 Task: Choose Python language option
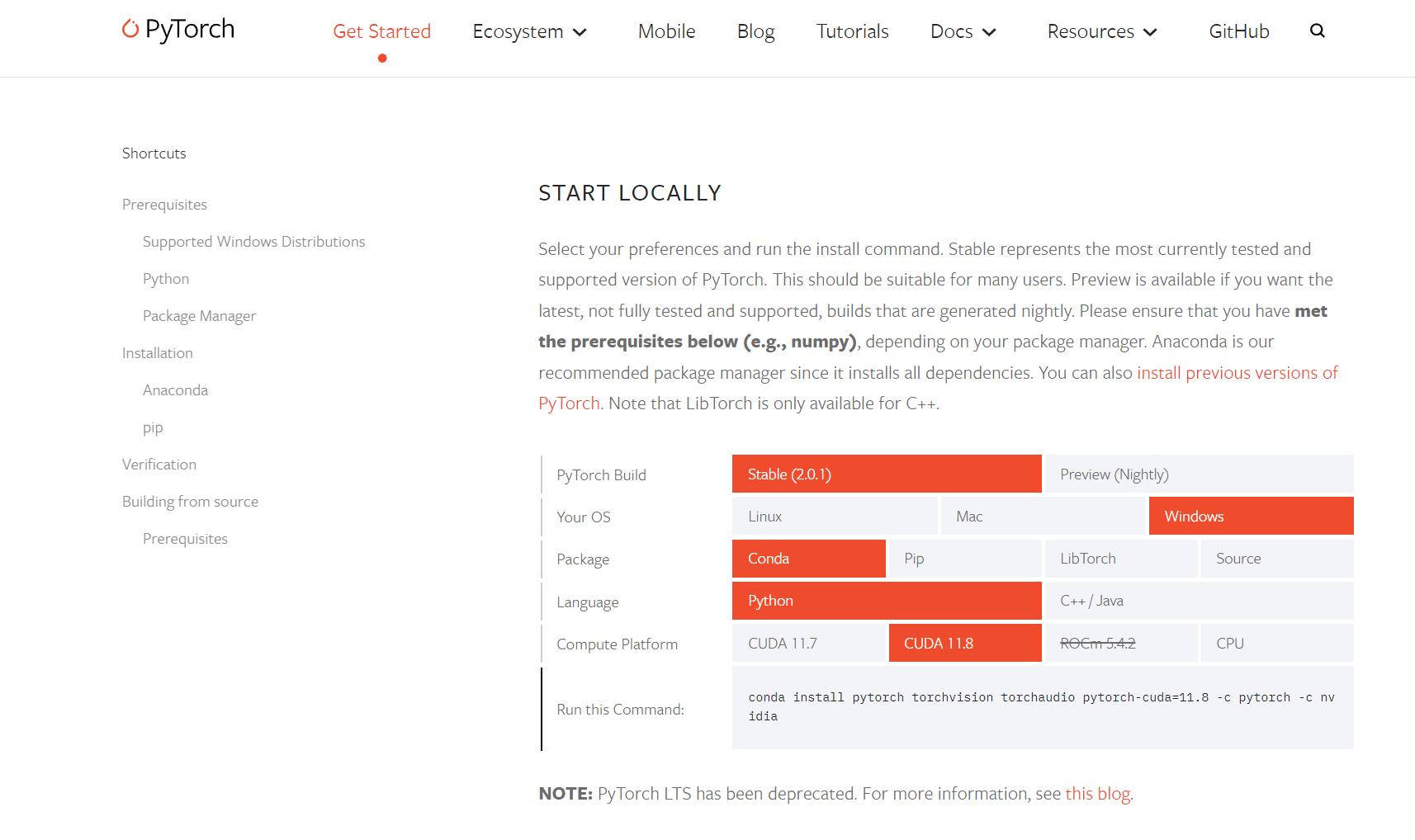[886, 601]
